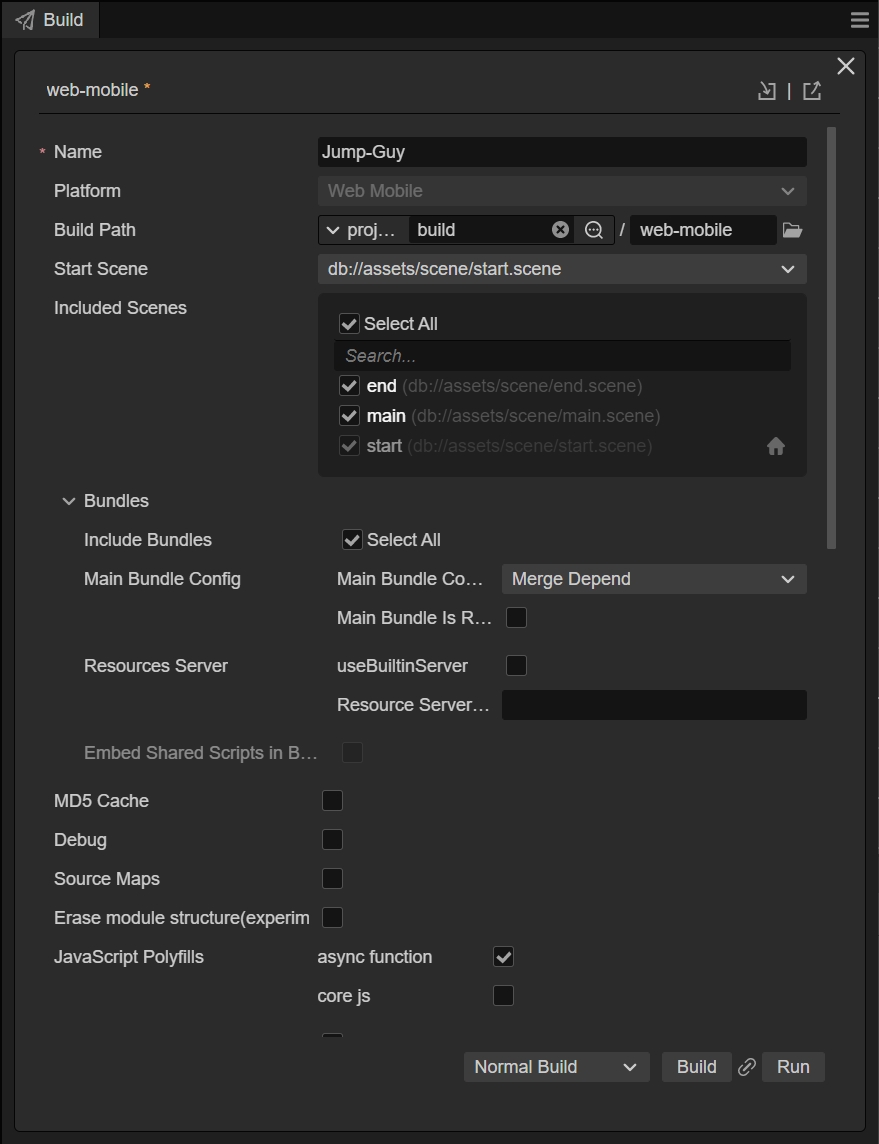Click the browse path icon beside build field
This screenshot has height=1144, width=879.
(594, 230)
